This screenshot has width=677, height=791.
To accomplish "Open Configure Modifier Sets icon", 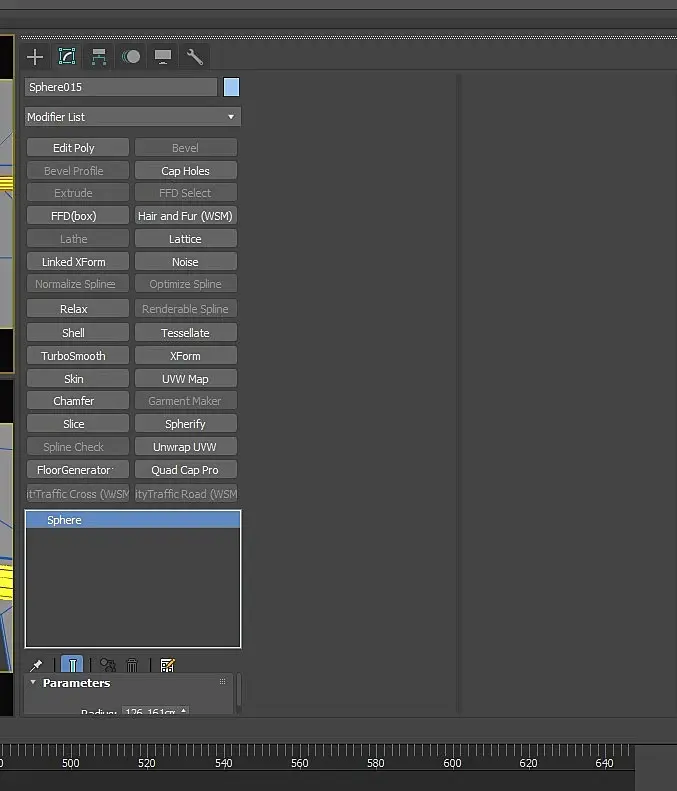I will (x=167, y=665).
